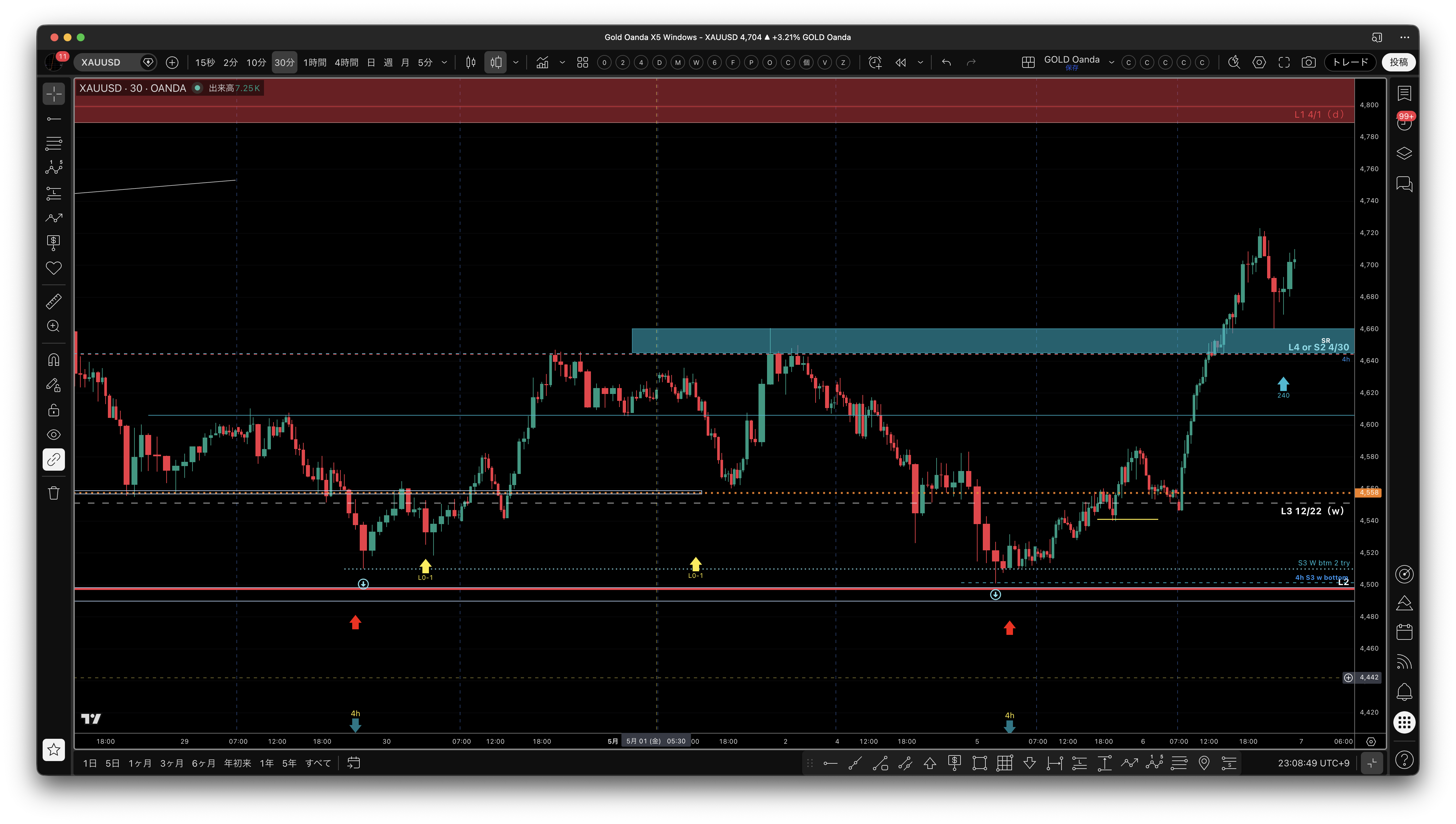1456x824 pixels.
Task: Set range to 1日
Action: click(x=90, y=763)
